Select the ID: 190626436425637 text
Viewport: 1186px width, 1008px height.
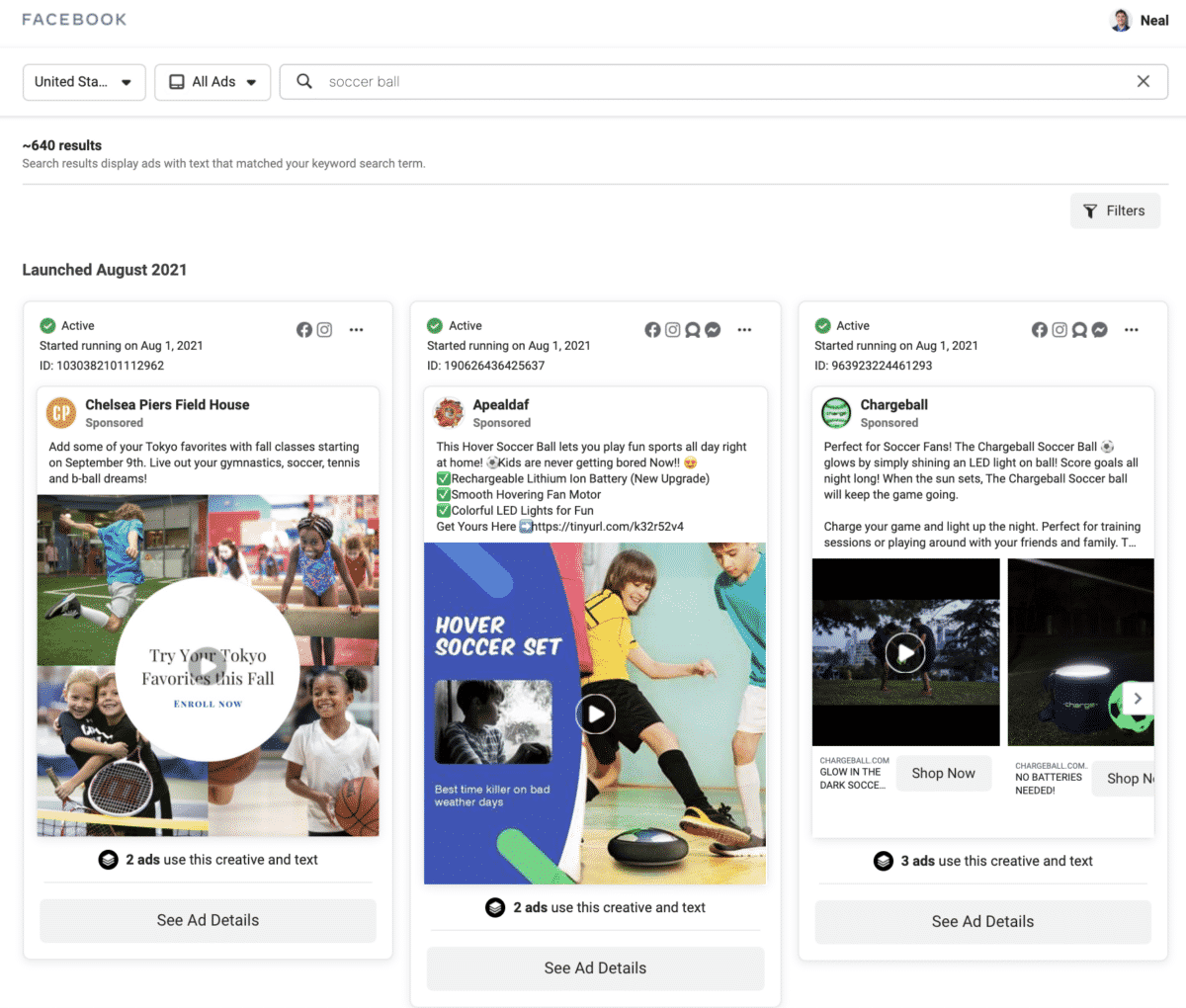(486, 366)
